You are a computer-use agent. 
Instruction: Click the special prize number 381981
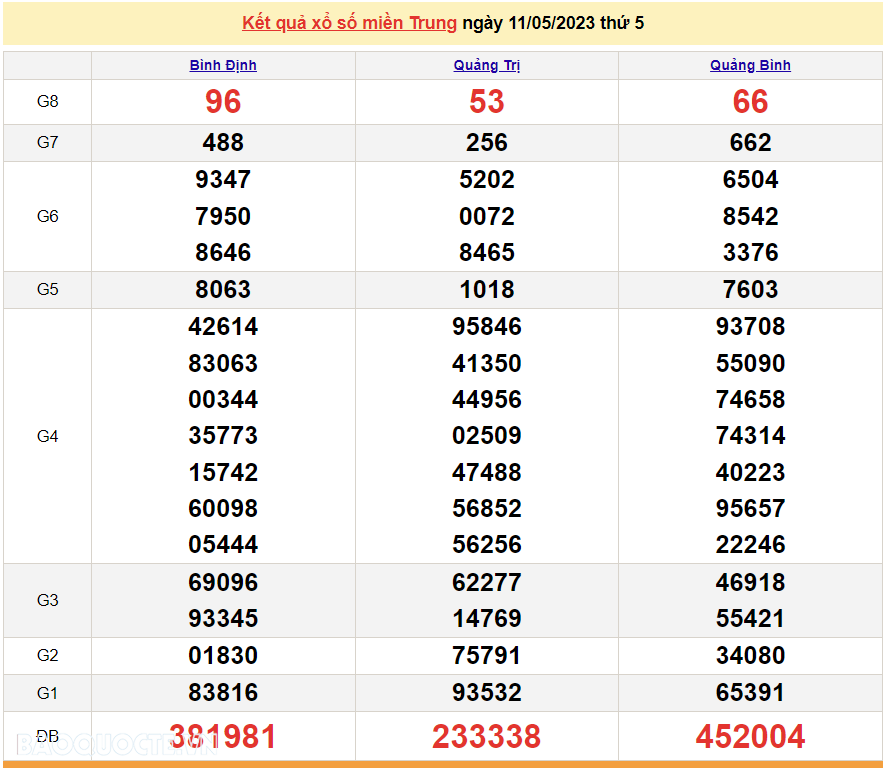pos(223,737)
